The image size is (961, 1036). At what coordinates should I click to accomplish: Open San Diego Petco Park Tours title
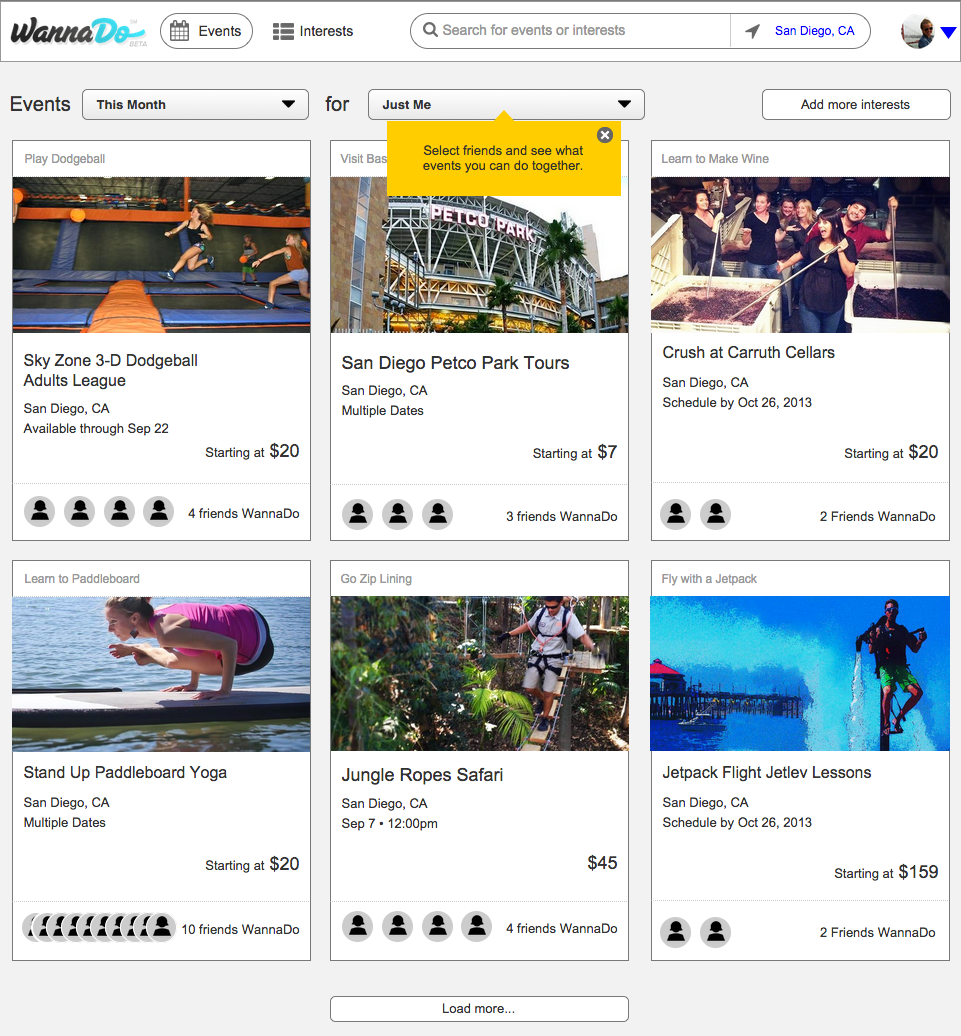pyautogui.click(x=455, y=363)
